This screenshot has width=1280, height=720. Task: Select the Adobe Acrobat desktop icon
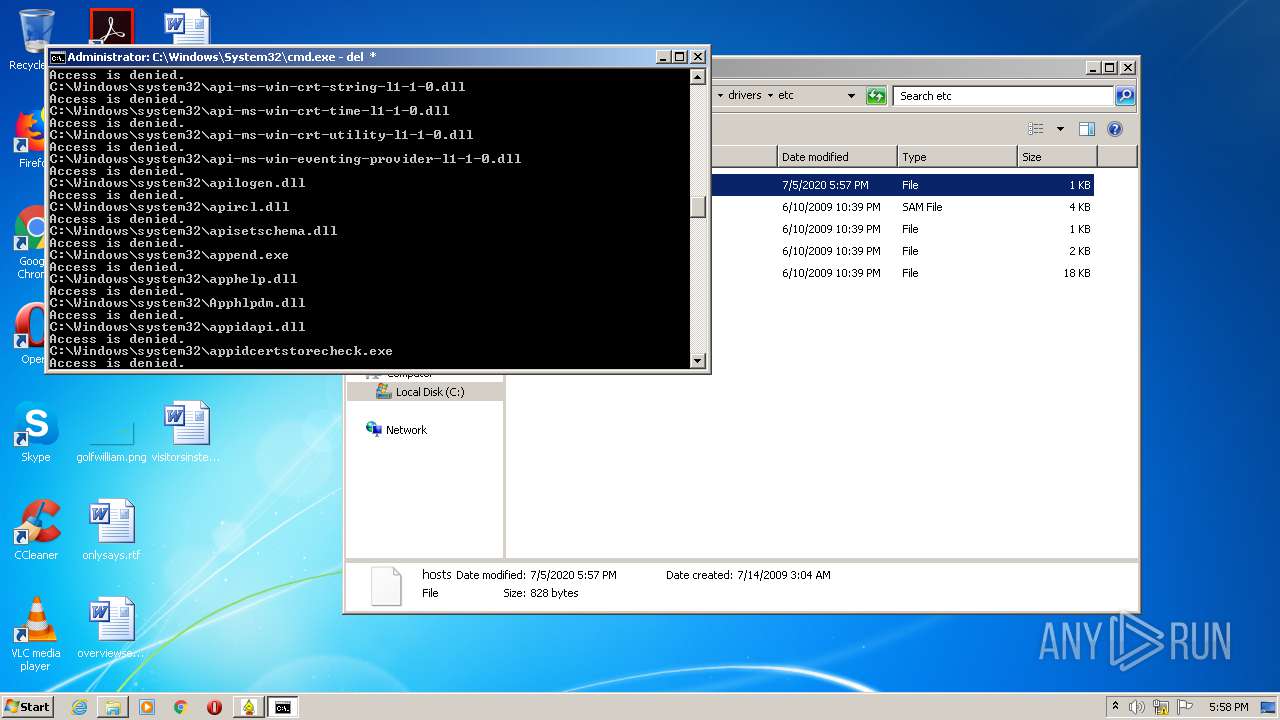coord(111,27)
